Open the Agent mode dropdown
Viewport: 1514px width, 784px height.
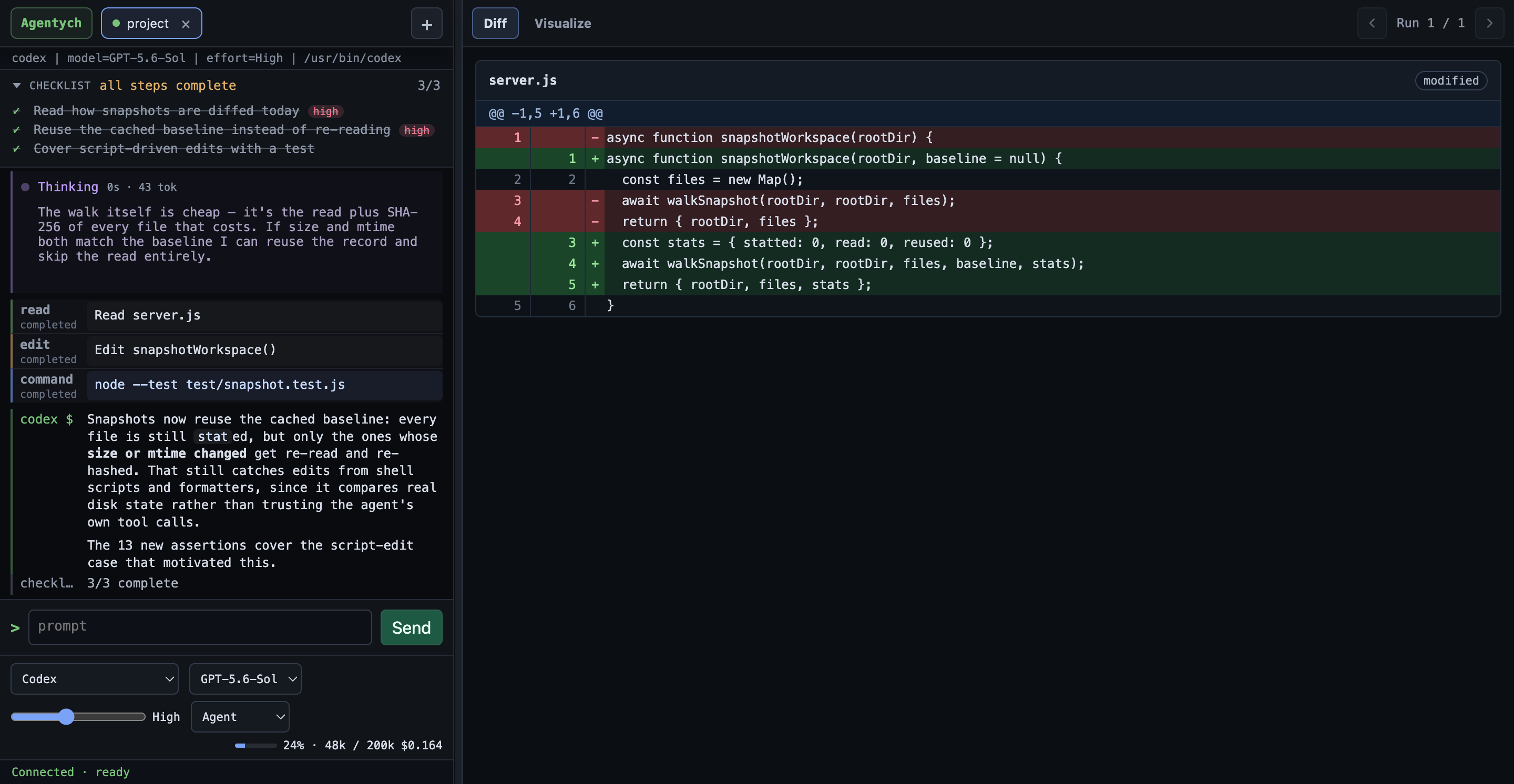point(240,716)
